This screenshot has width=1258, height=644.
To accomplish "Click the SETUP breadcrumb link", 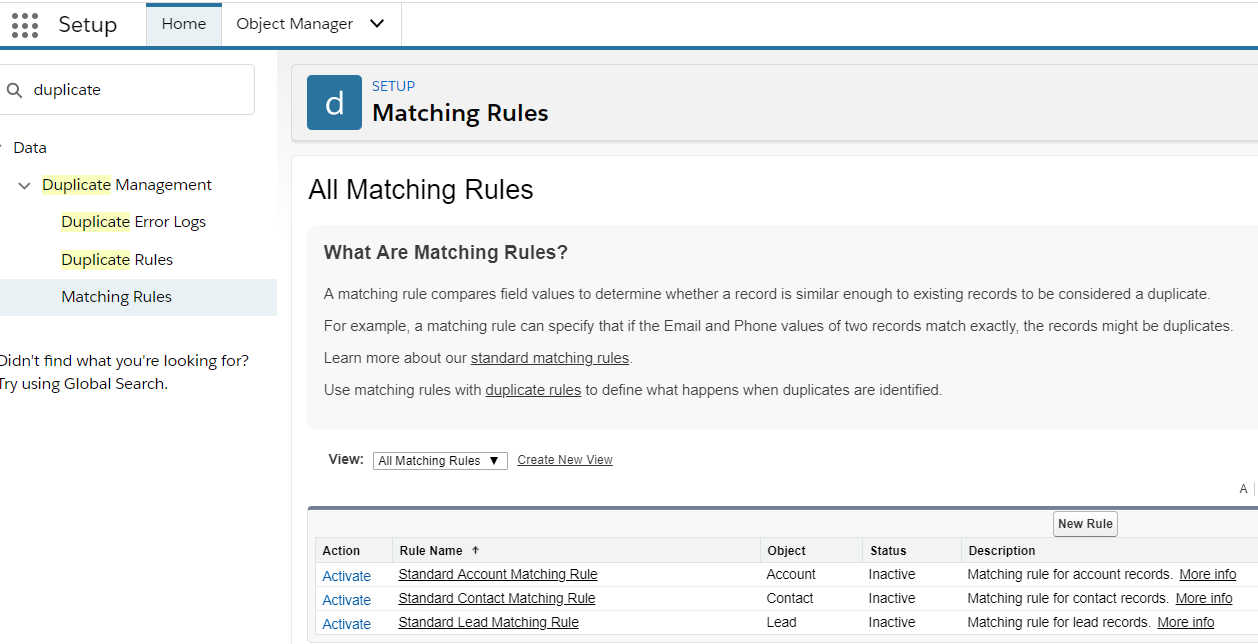I will pos(393,86).
